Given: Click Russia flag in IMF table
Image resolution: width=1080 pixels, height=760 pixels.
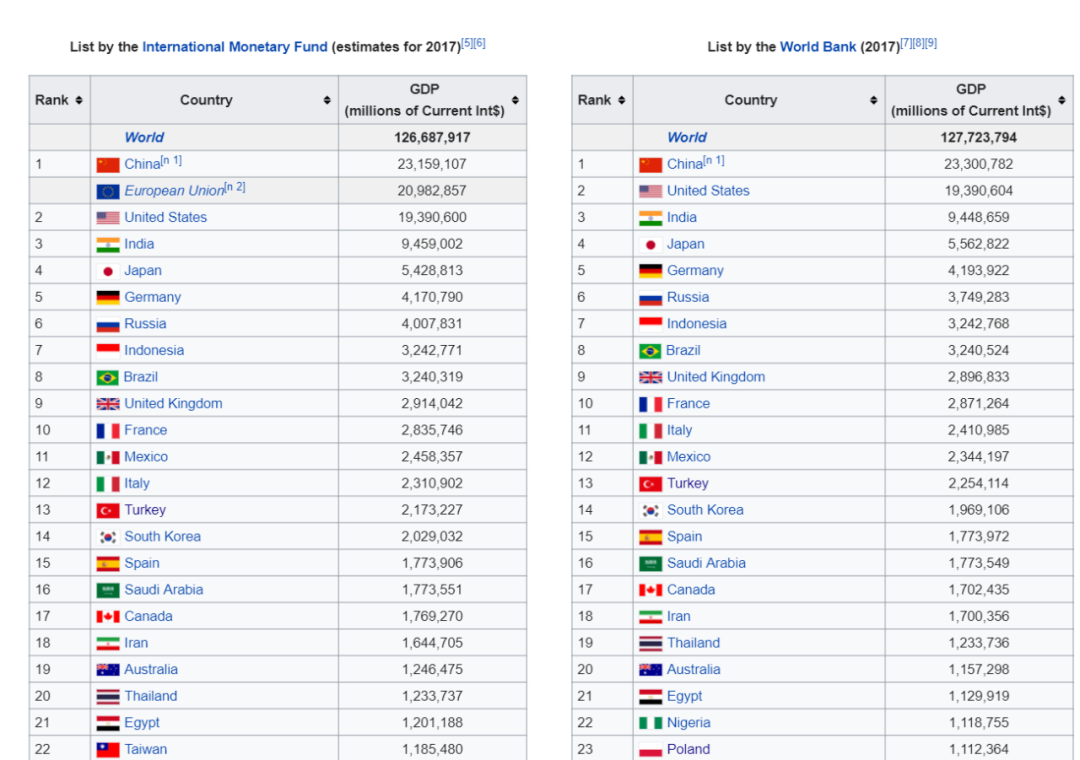Looking at the screenshot, I should coord(107,325).
